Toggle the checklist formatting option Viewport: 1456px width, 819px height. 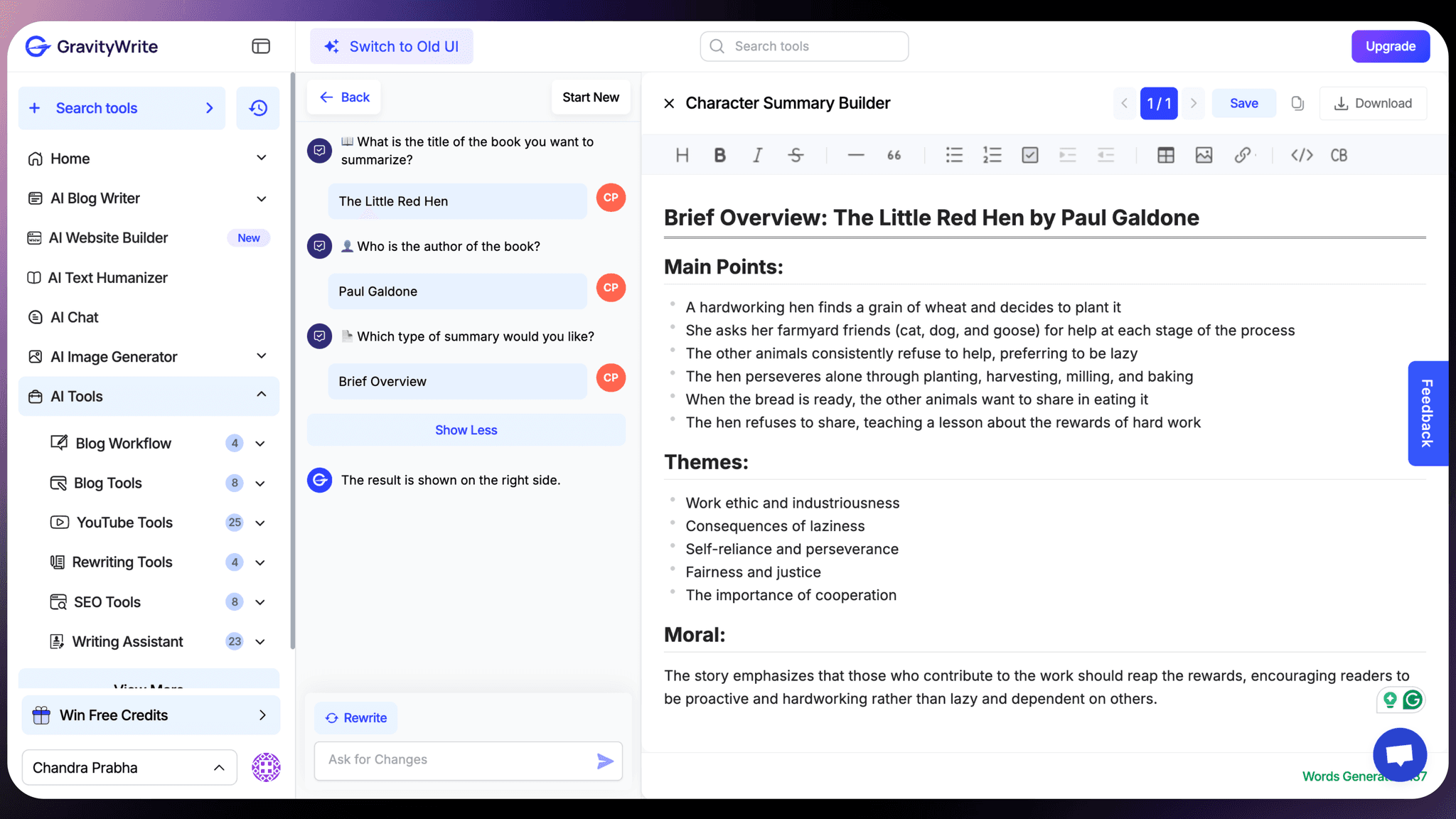(x=1029, y=155)
